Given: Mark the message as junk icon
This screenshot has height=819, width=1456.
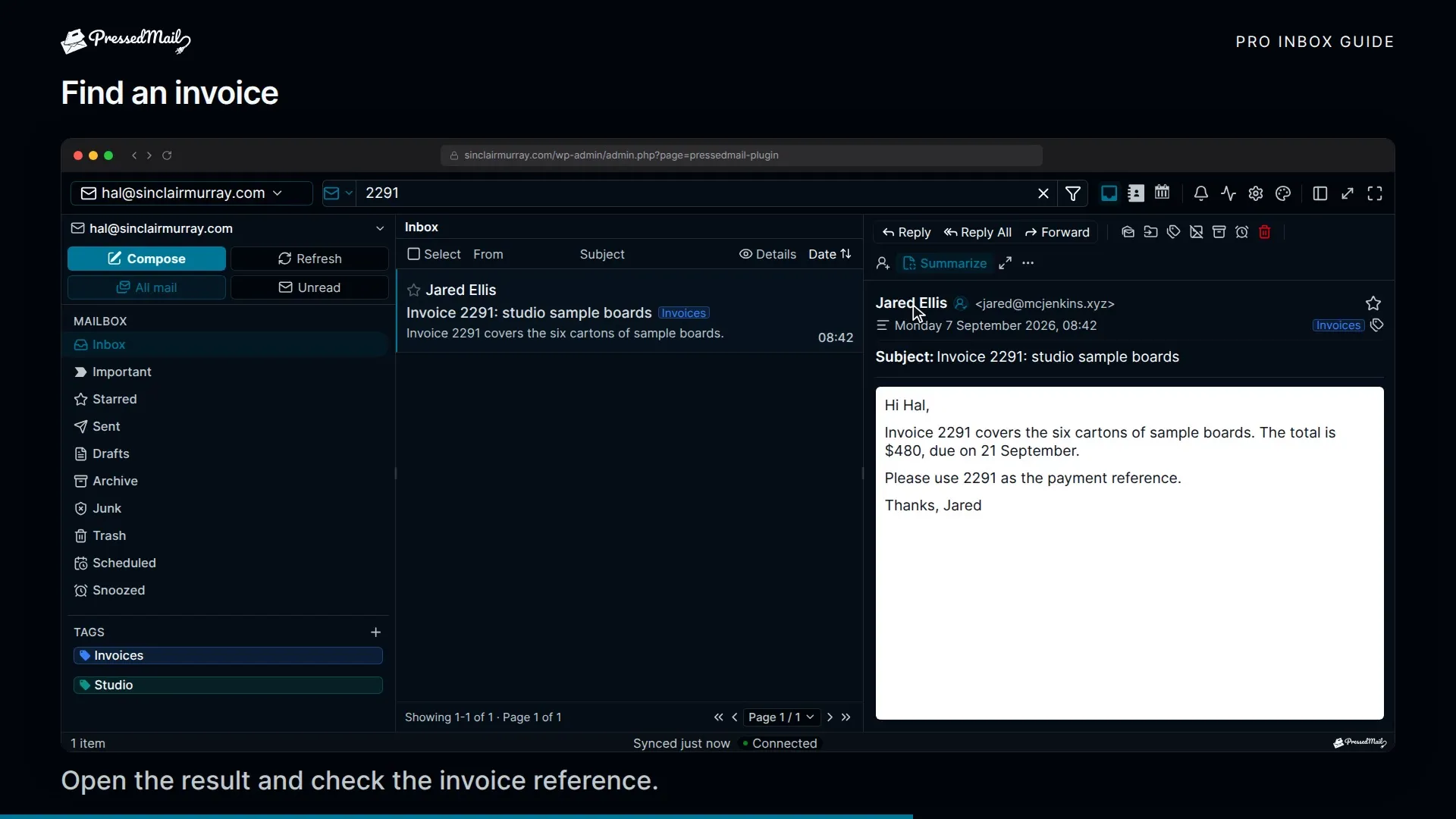Looking at the screenshot, I should point(1196,232).
